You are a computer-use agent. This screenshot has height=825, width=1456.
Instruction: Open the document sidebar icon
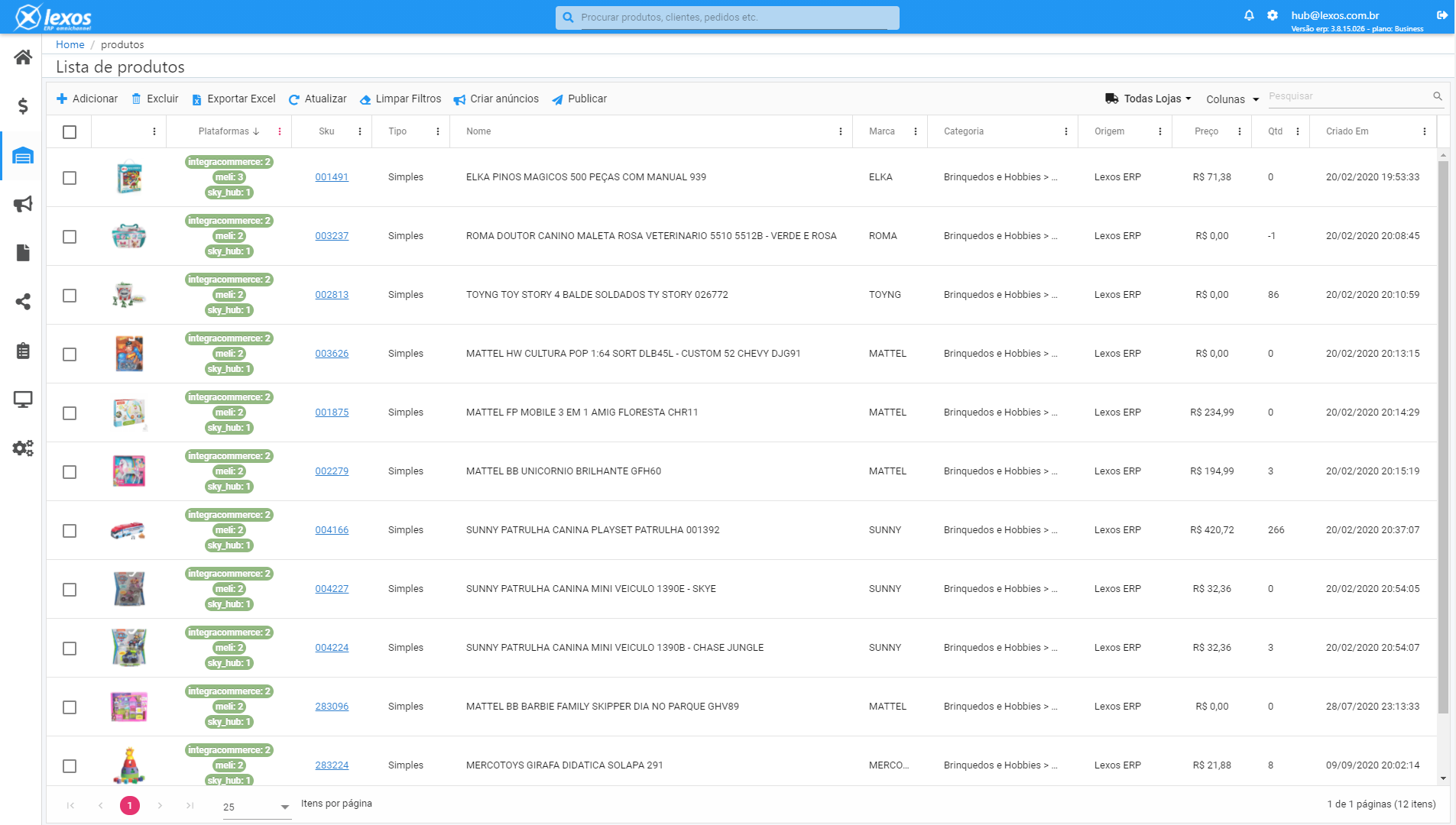(x=23, y=253)
